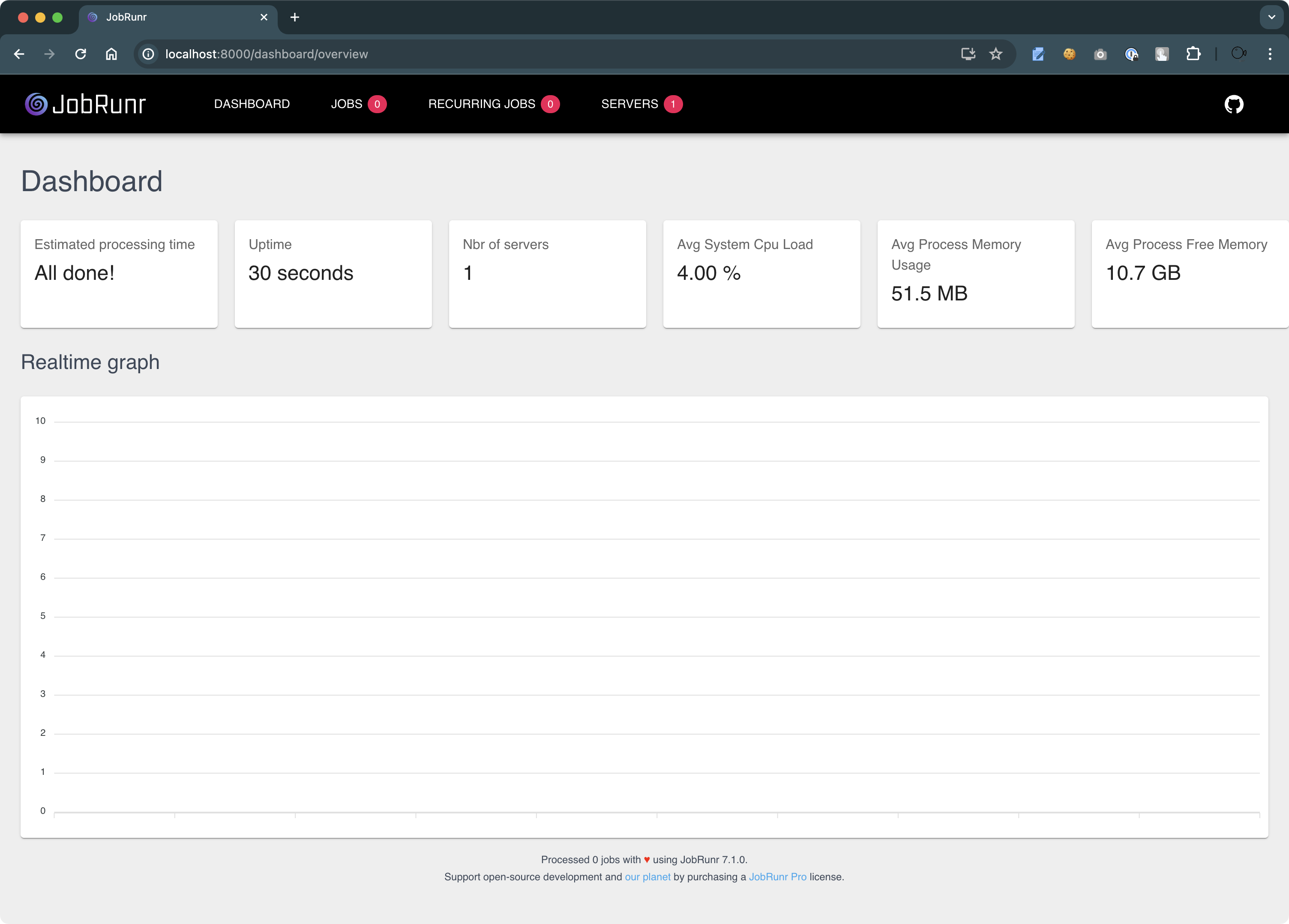Open Chrome three-dot menu
This screenshot has height=924, width=1289.
pyautogui.click(x=1270, y=54)
